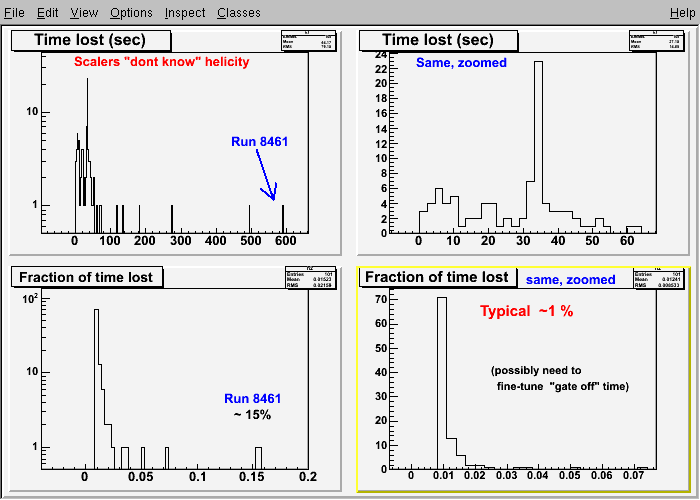This screenshot has width=700, height=500.
Task: Open the Edit menu
Action: (47, 13)
